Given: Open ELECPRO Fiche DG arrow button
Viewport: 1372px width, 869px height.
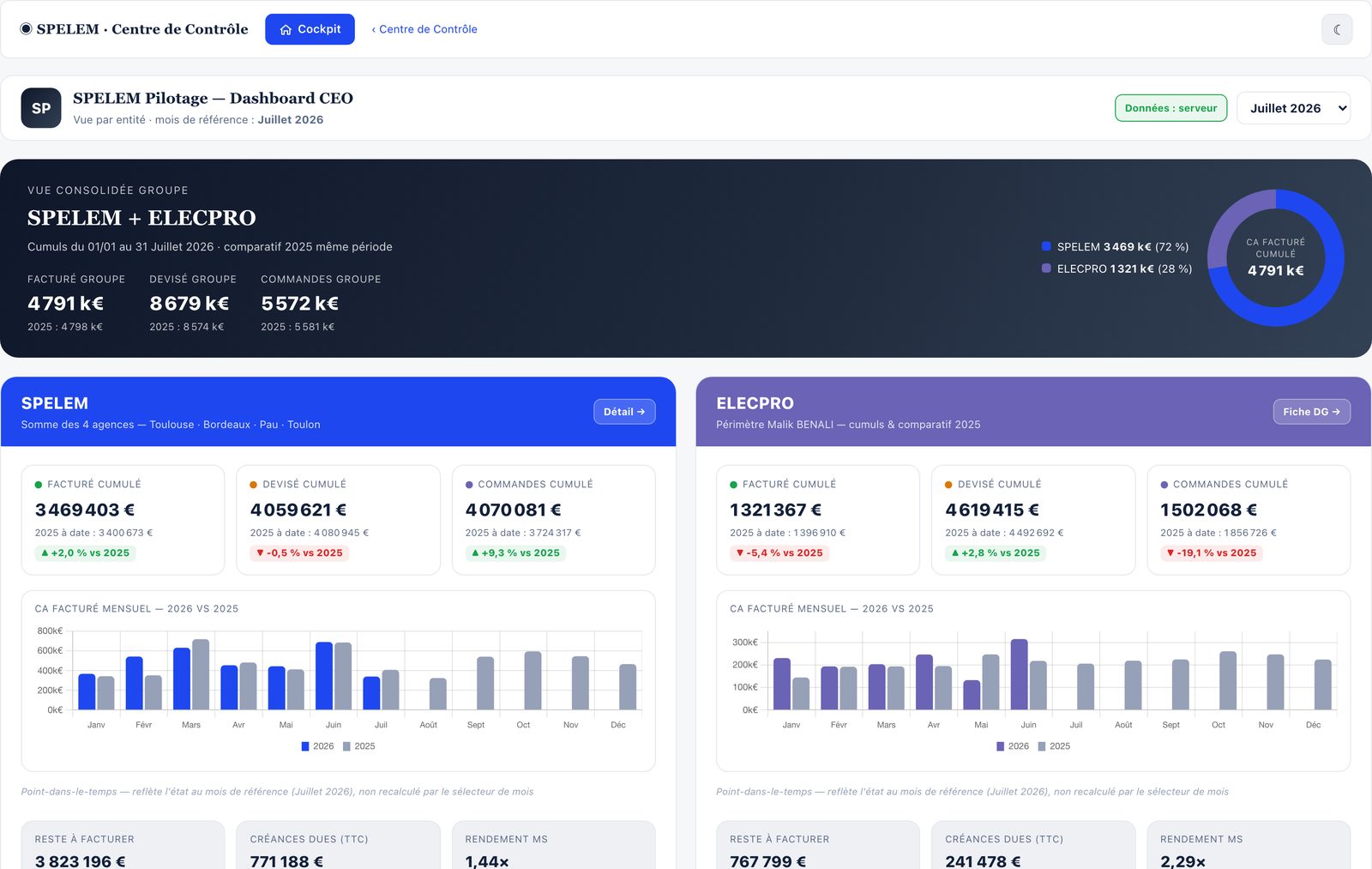Looking at the screenshot, I should [x=1311, y=412].
